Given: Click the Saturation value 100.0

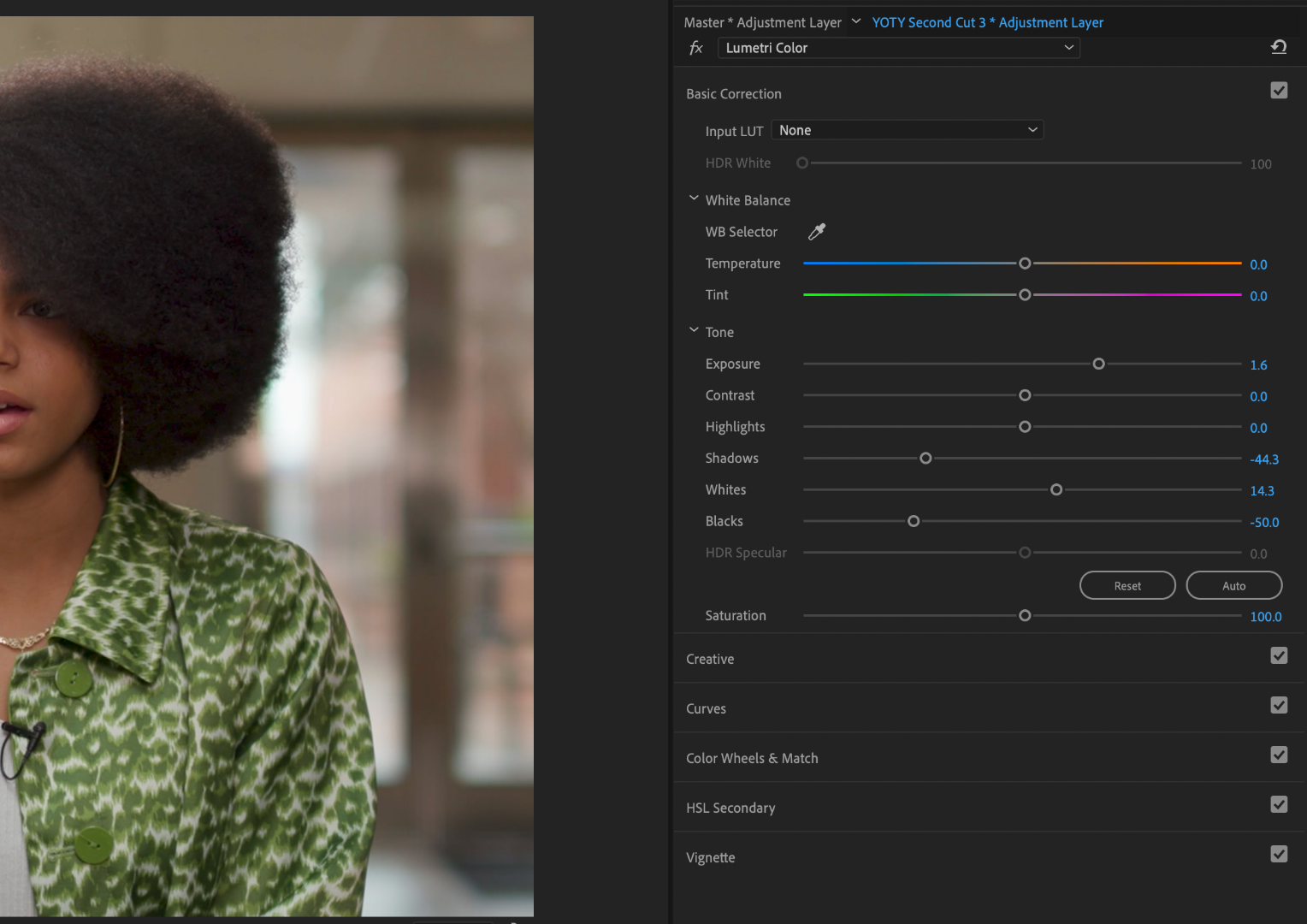Looking at the screenshot, I should [1266, 617].
